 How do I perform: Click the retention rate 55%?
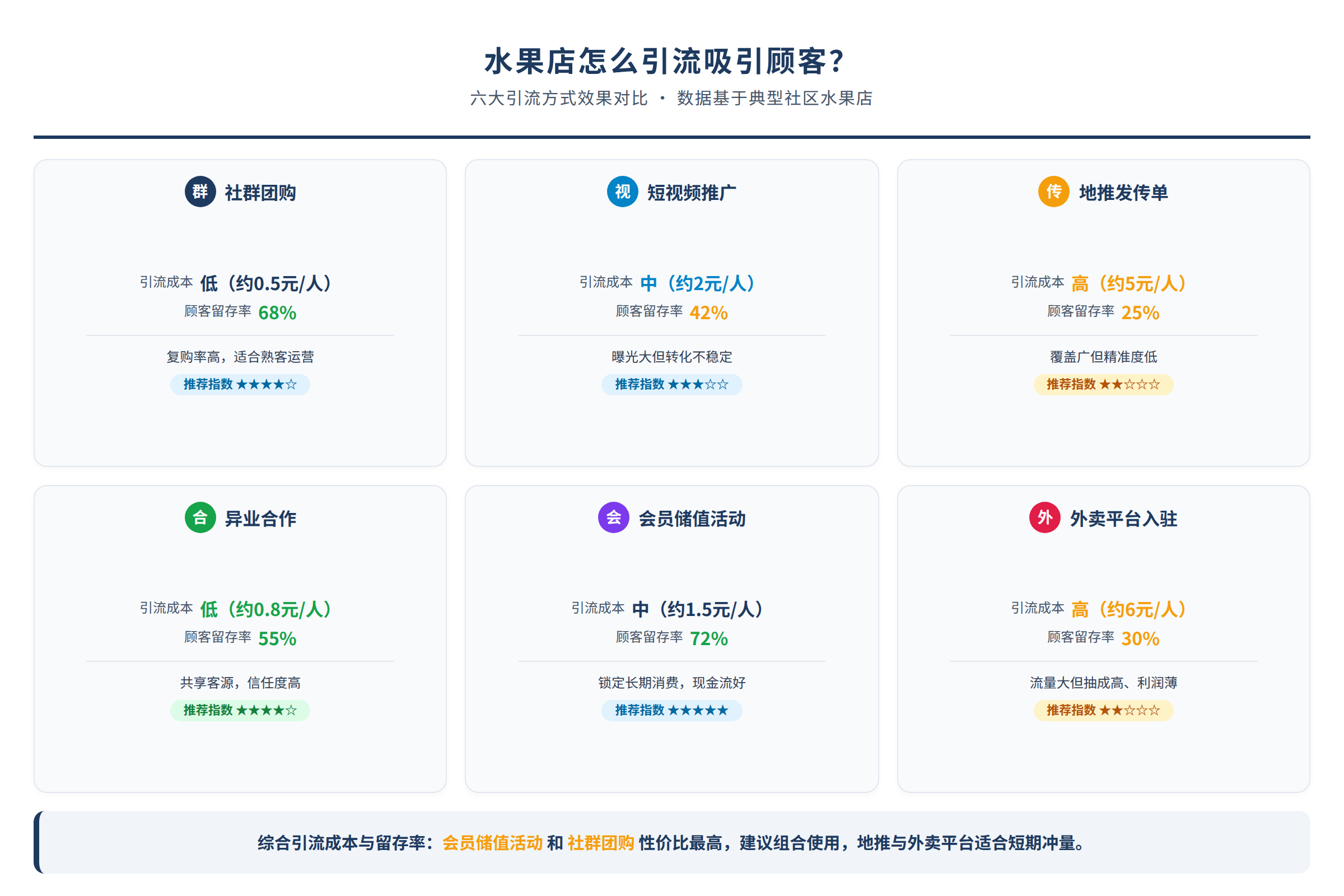[x=277, y=638]
